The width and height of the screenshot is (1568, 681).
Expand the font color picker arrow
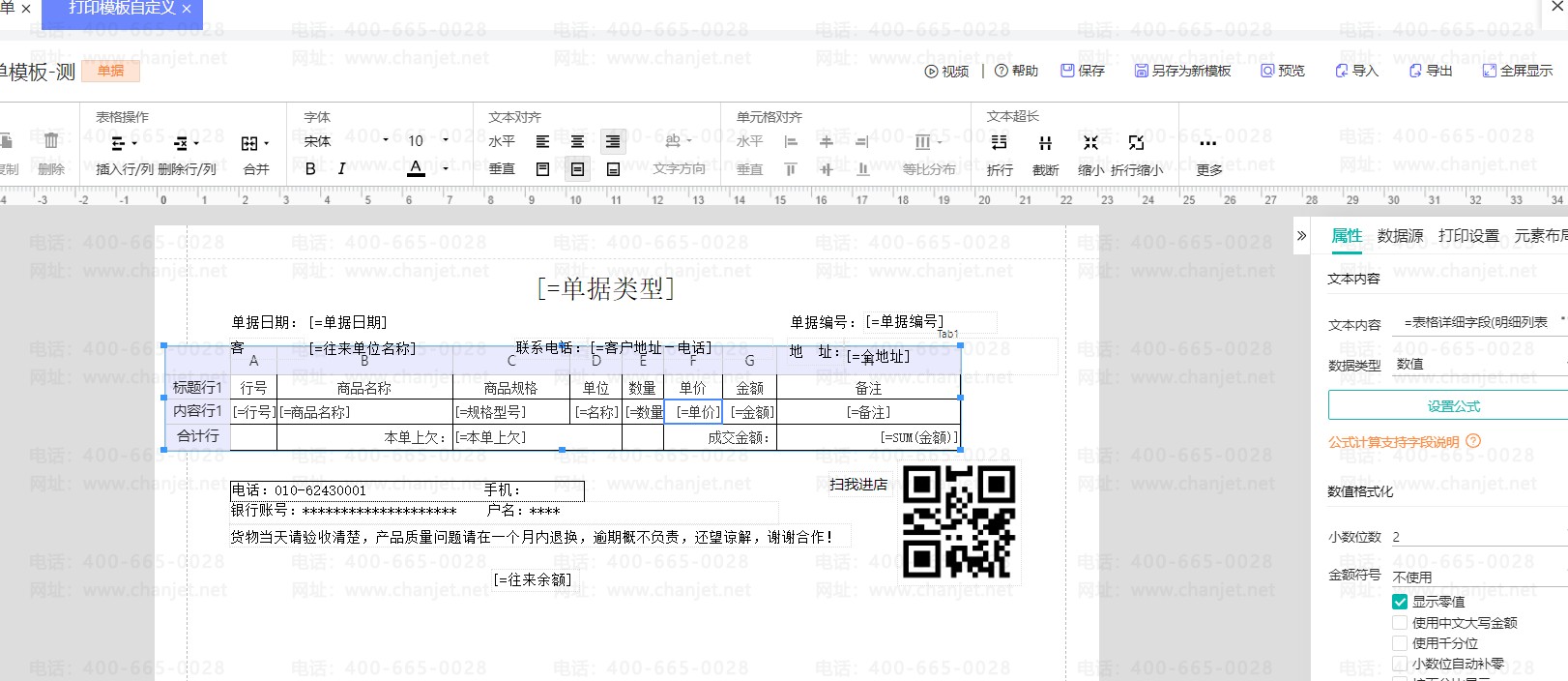[x=446, y=168]
